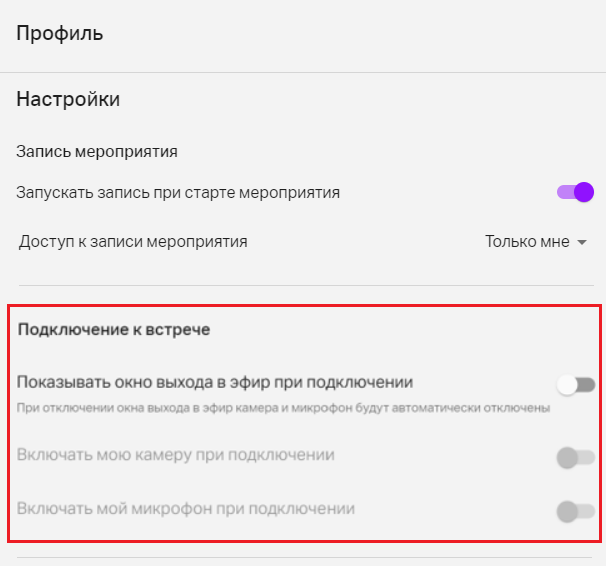Select the Настройки section heading
This screenshot has width=606, height=566.
[68, 99]
